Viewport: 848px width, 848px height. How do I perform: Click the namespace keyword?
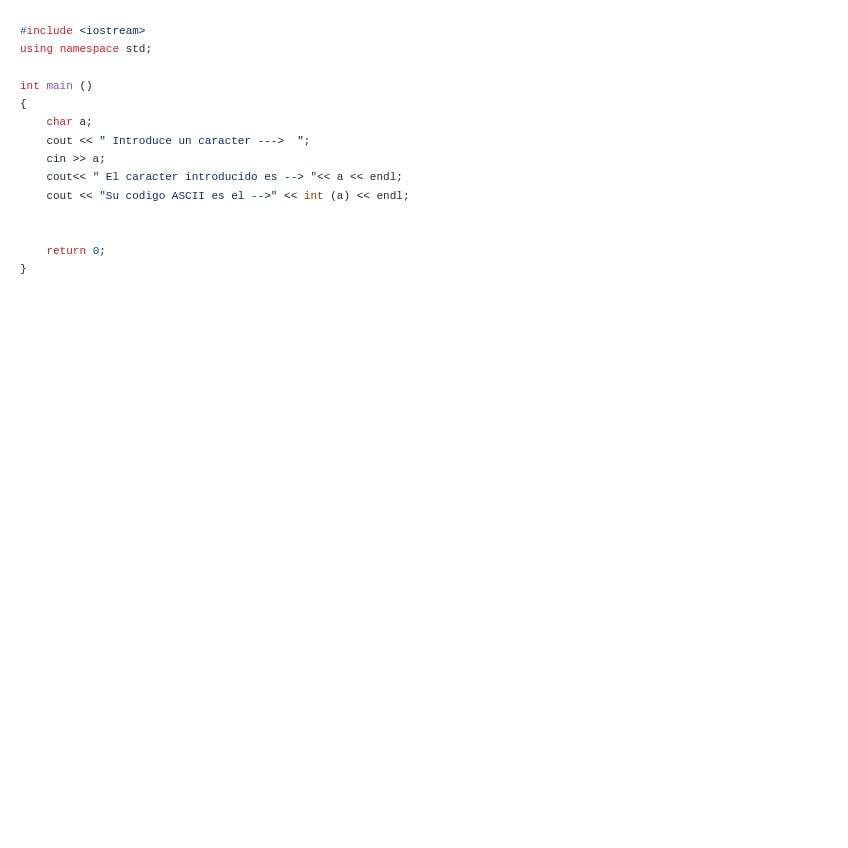coord(89,49)
